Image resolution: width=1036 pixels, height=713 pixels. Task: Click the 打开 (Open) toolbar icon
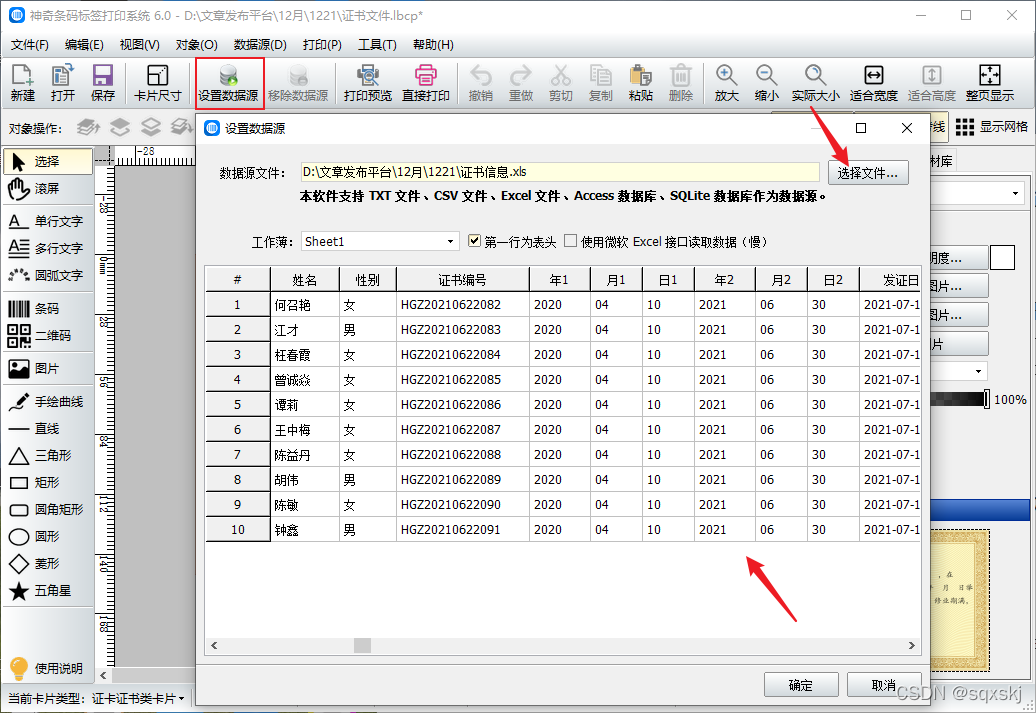click(x=63, y=83)
